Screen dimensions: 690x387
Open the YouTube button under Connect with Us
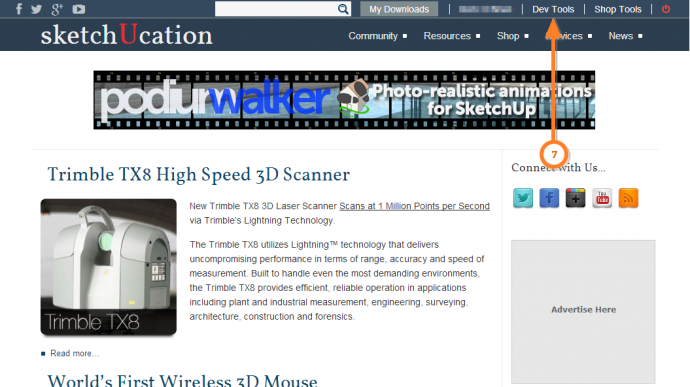[602, 198]
